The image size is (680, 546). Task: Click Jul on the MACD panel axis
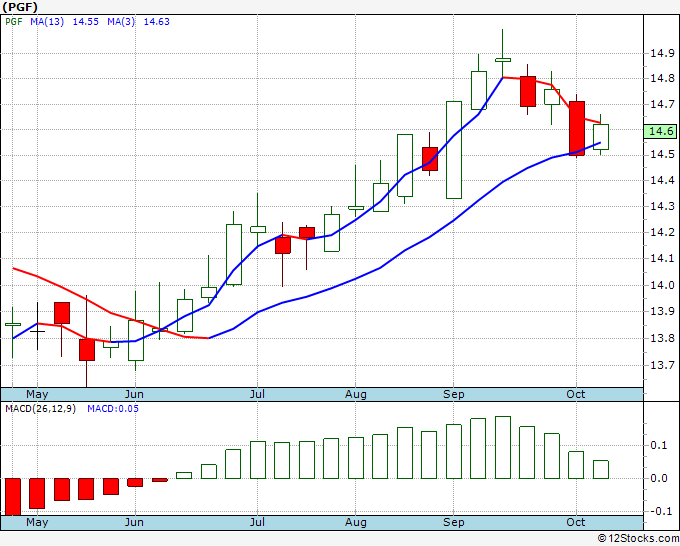coord(257,523)
